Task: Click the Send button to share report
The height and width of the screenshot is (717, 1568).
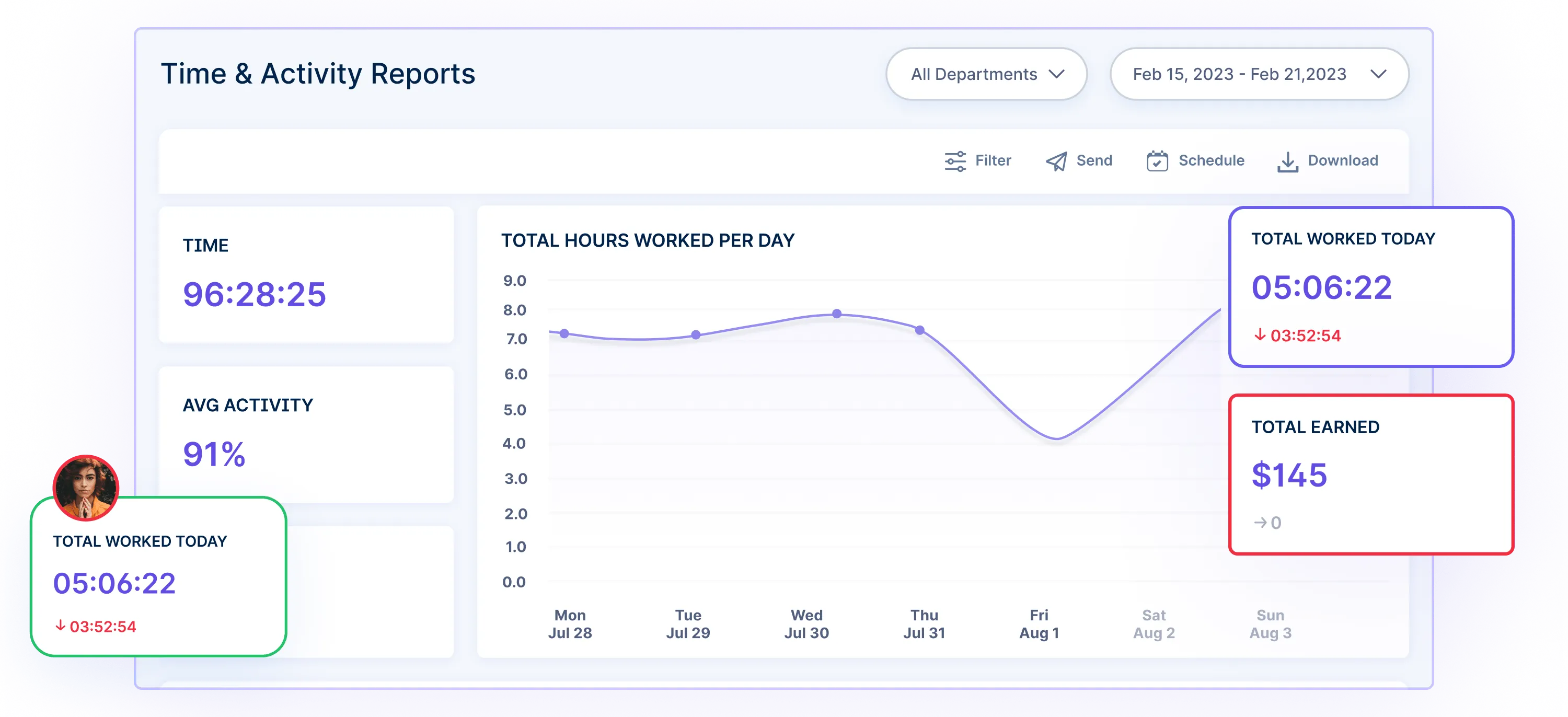Action: pos(1079,159)
